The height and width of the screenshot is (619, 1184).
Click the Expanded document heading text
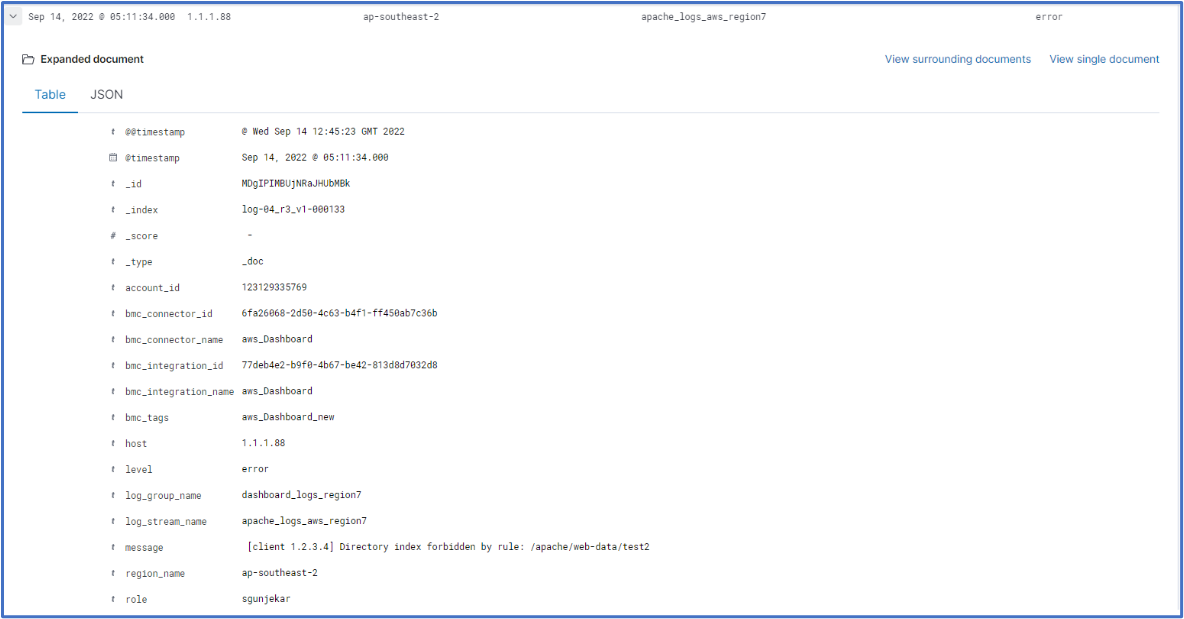point(92,59)
